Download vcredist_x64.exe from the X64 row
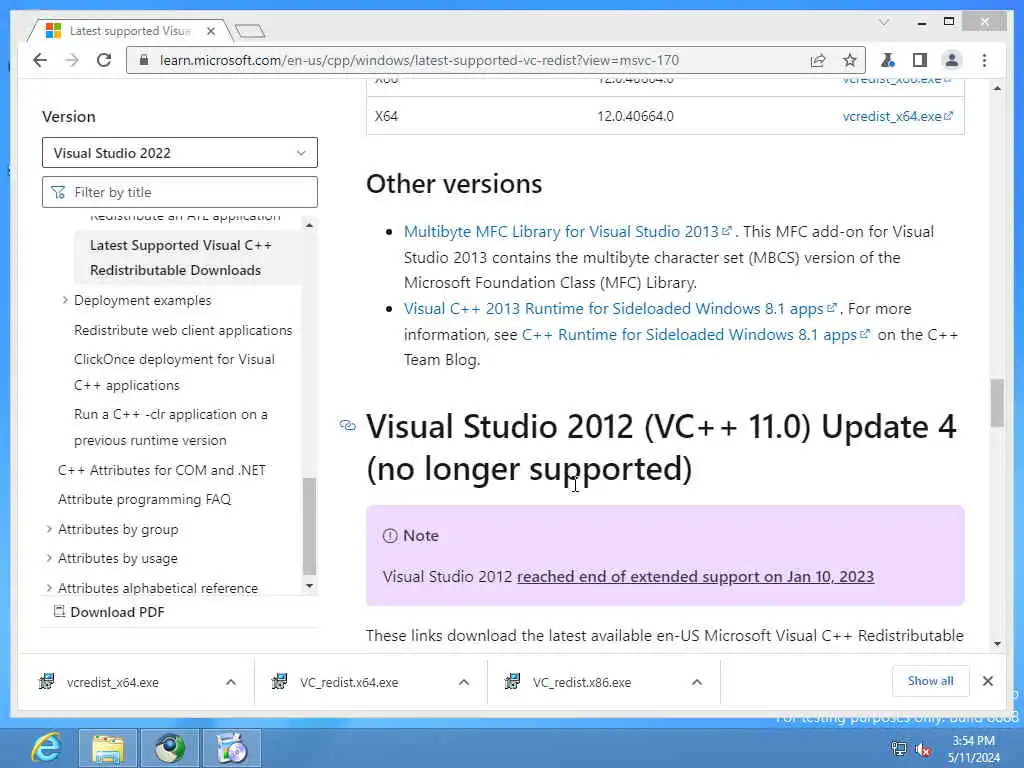This screenshot has height=768, width=1024. coord(897,116)
